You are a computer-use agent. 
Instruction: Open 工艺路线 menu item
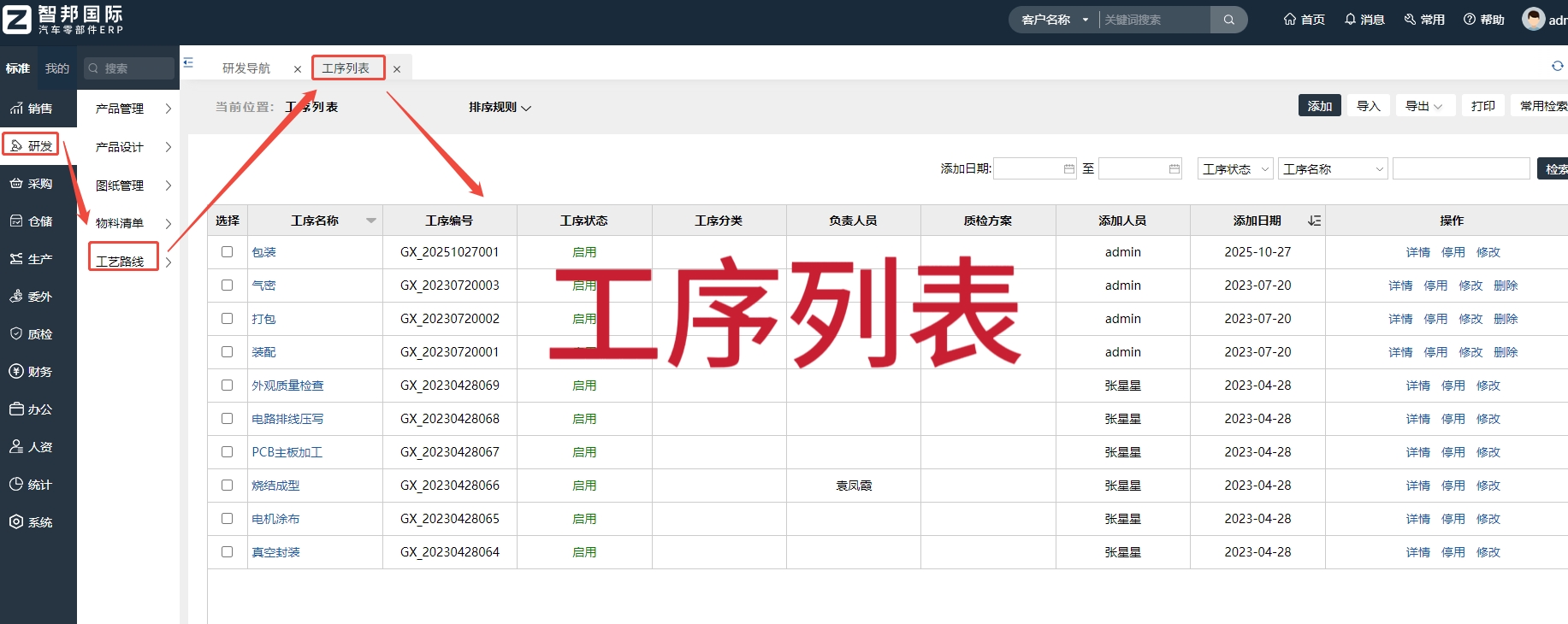(120, 262)
